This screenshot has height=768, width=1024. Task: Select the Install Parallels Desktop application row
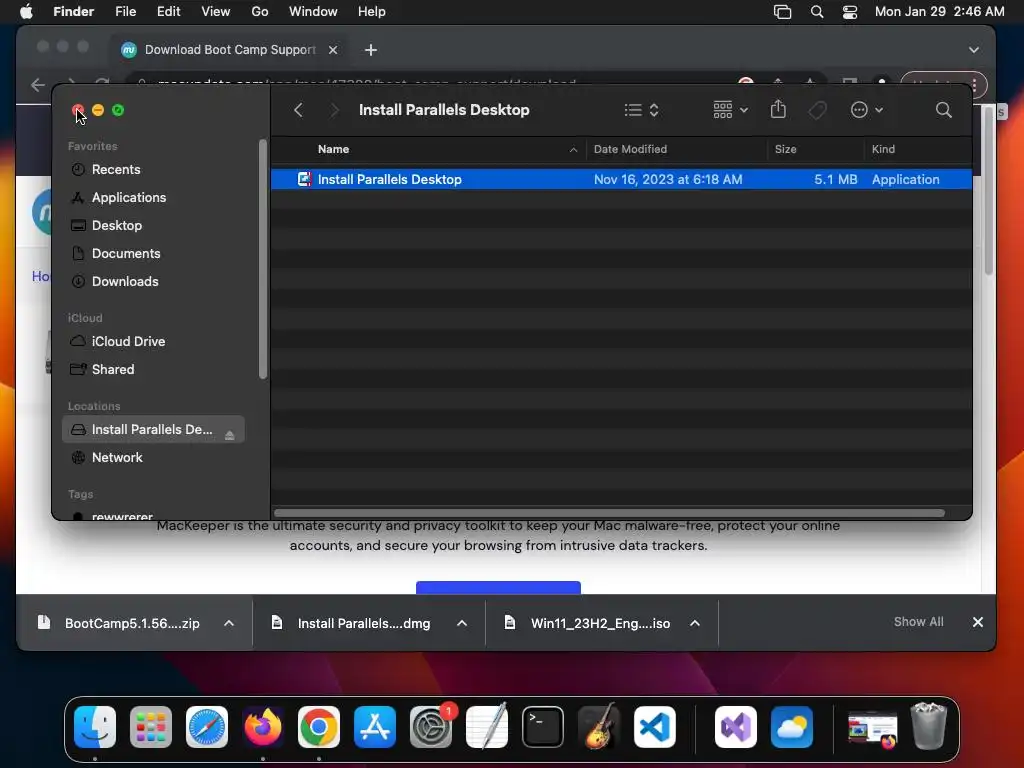[x=621, y=180]
